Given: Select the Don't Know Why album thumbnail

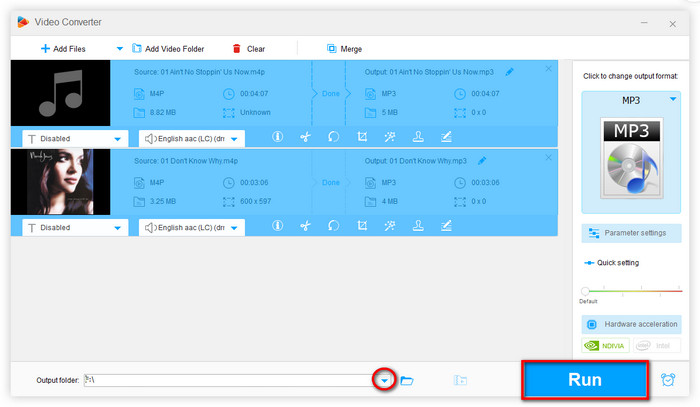Looking at the screenshot, I should [x=60, y=182].
